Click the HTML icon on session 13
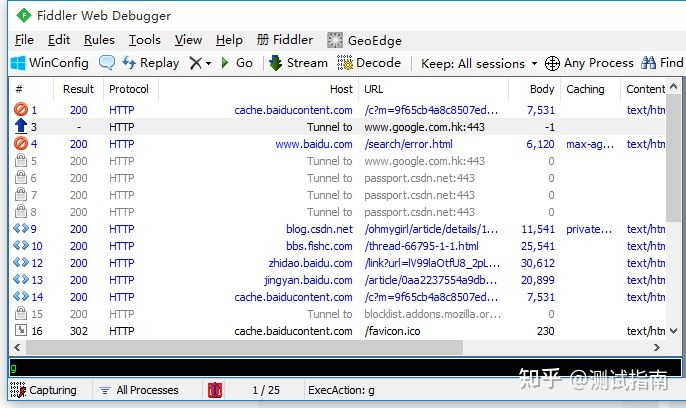 tap(21, 279)
